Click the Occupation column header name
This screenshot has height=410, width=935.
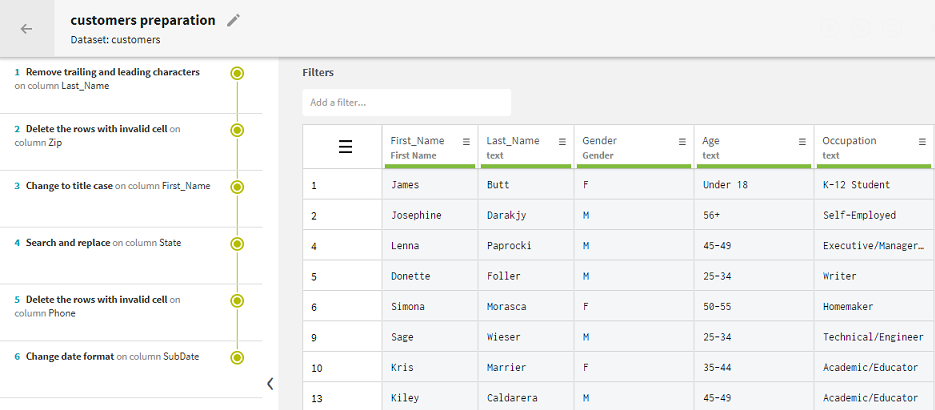pos(849,141)
